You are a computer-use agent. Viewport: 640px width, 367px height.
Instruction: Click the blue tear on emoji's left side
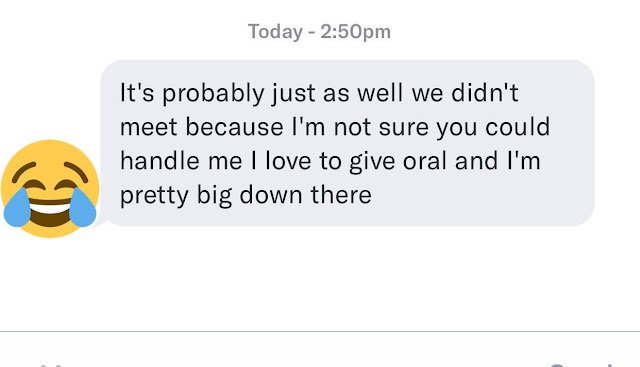17,207
